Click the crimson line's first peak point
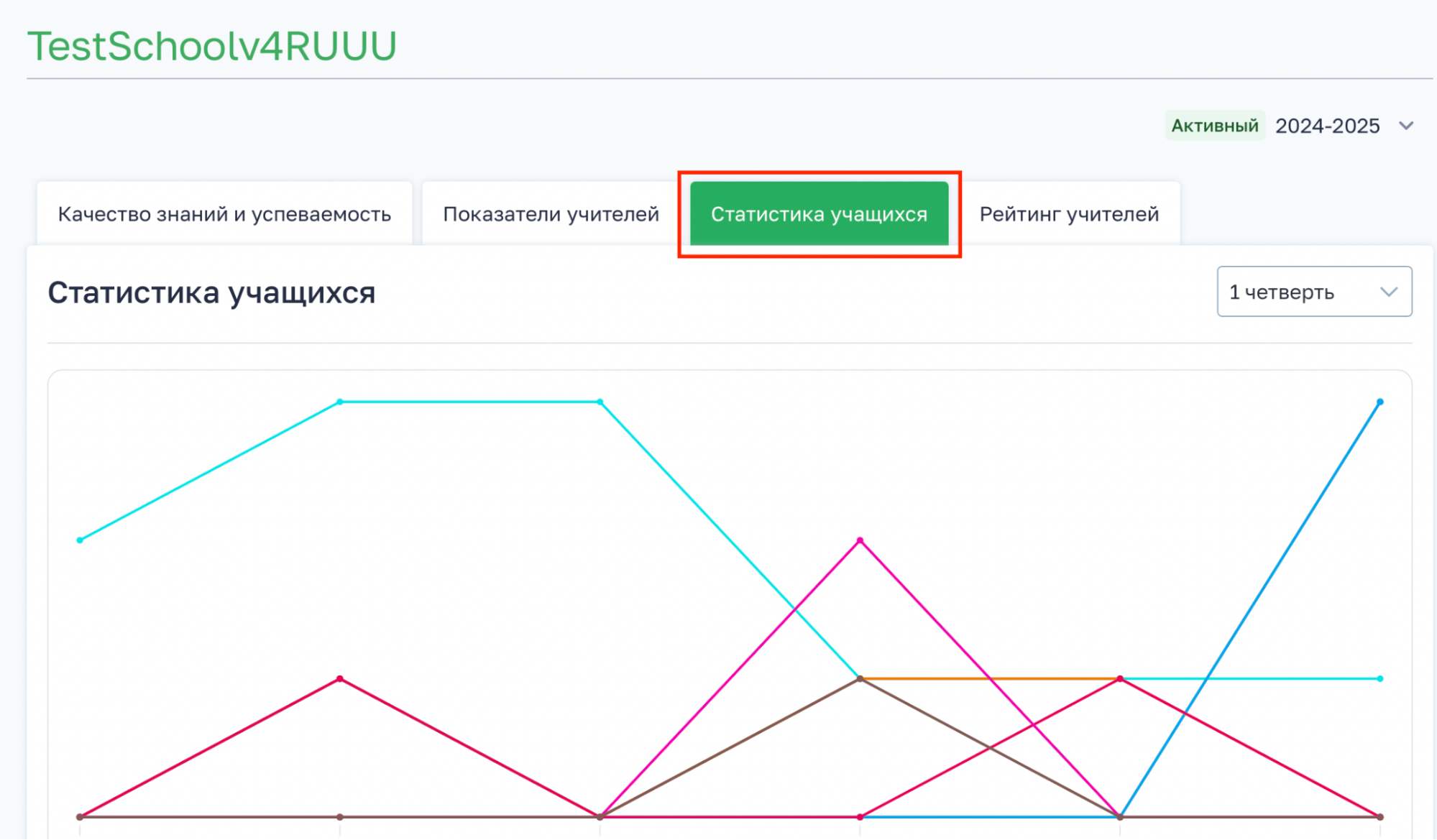Screen dimensions: 1437x840 pos(340,678)
